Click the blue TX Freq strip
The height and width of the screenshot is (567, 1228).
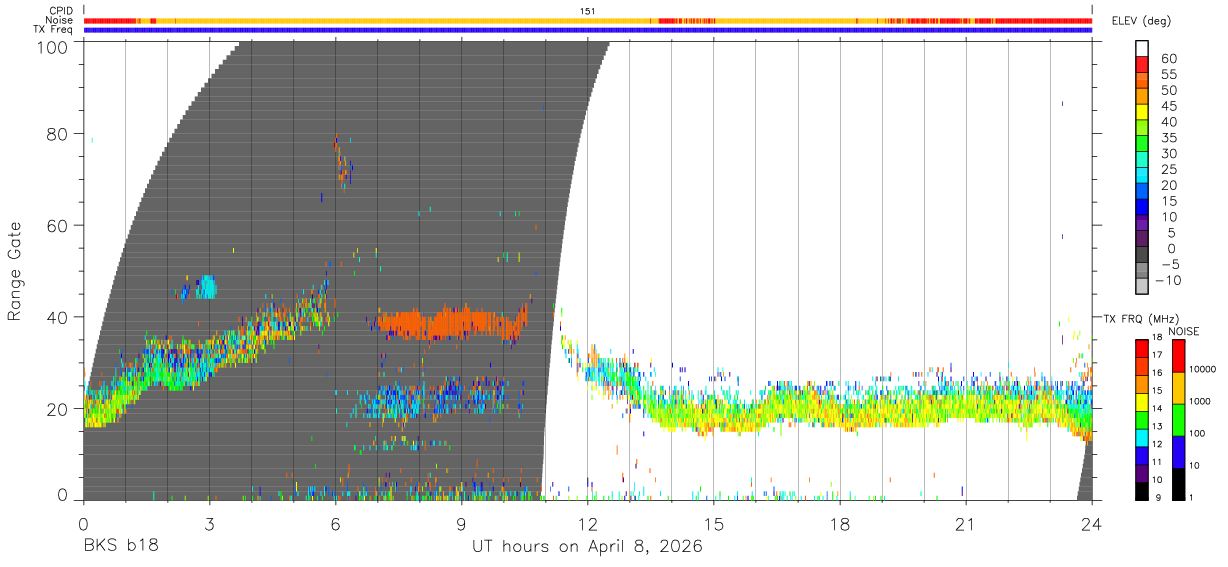coord(588,30)
